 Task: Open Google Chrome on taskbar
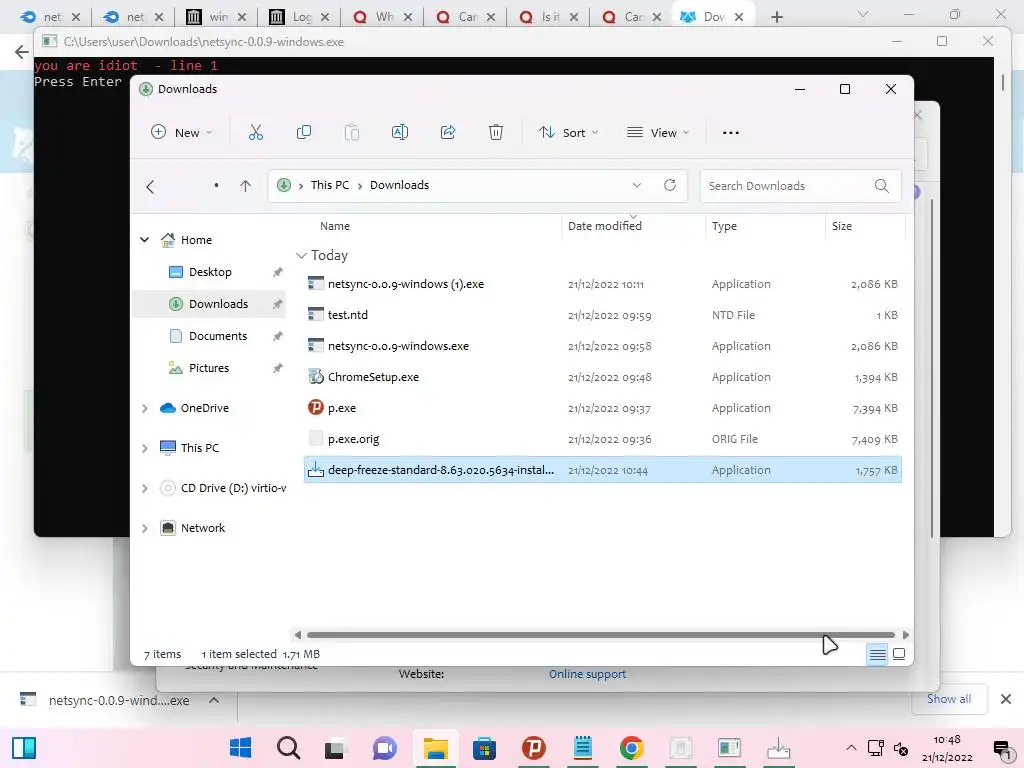pos(632,748)
